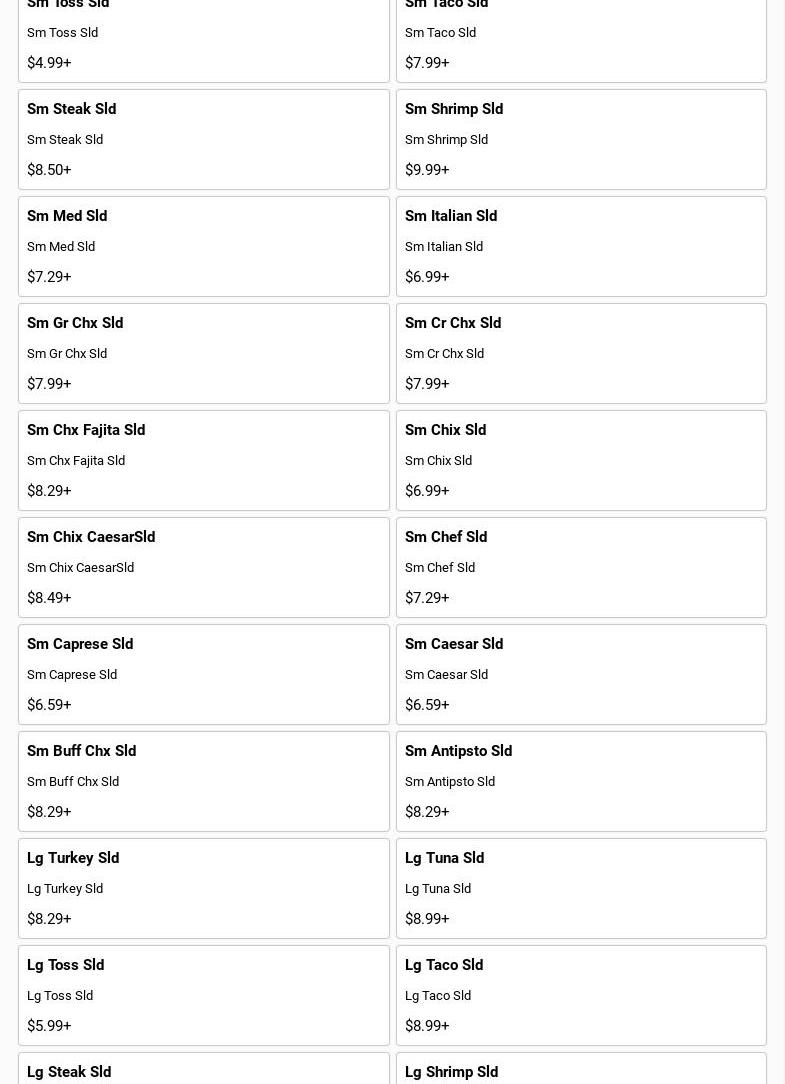Select the Sm Chix CaesarSld item

click(203, 567)
